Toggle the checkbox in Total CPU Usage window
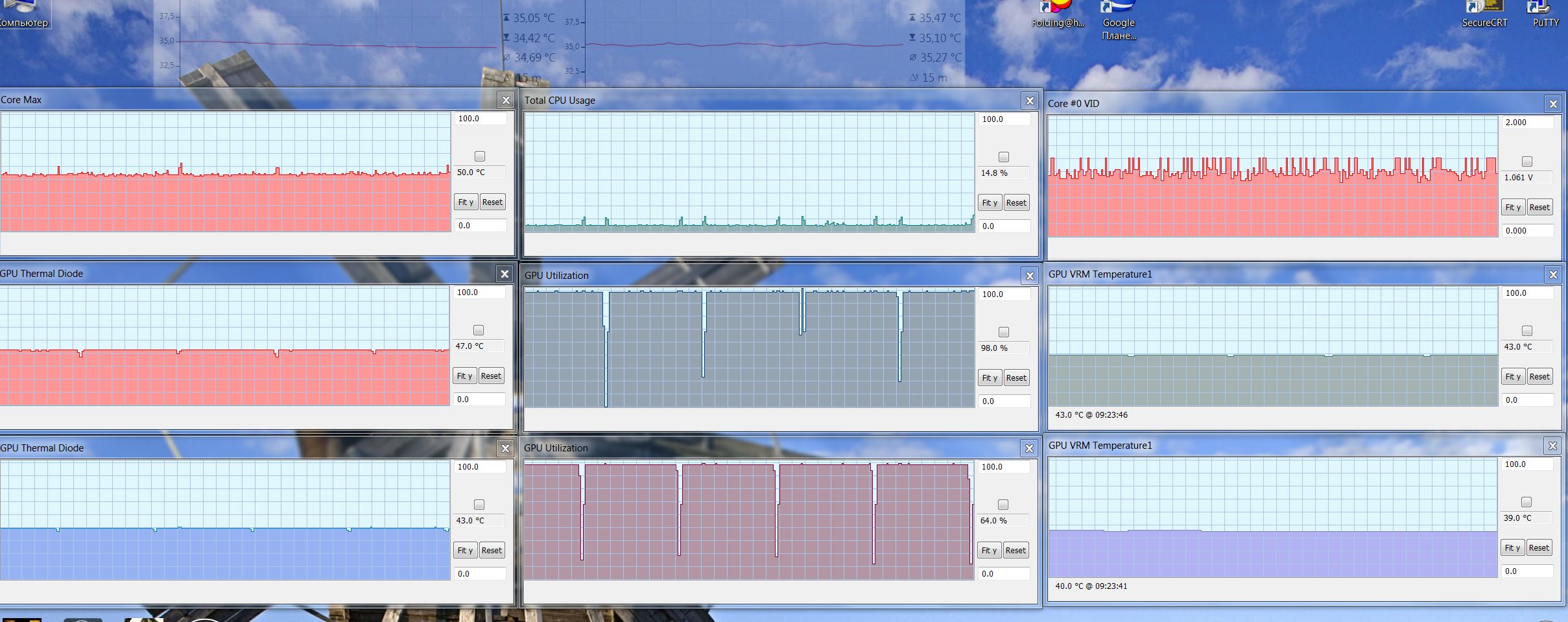Viewport: 1568px width, 622px height. [x=1004, y=157]
